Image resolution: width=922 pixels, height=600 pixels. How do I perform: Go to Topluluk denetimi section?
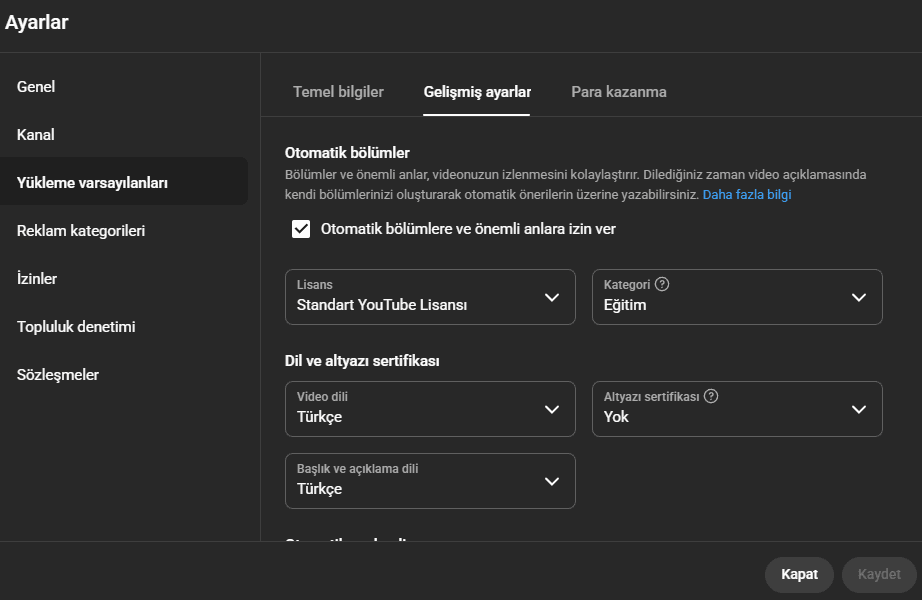point(76,327)
